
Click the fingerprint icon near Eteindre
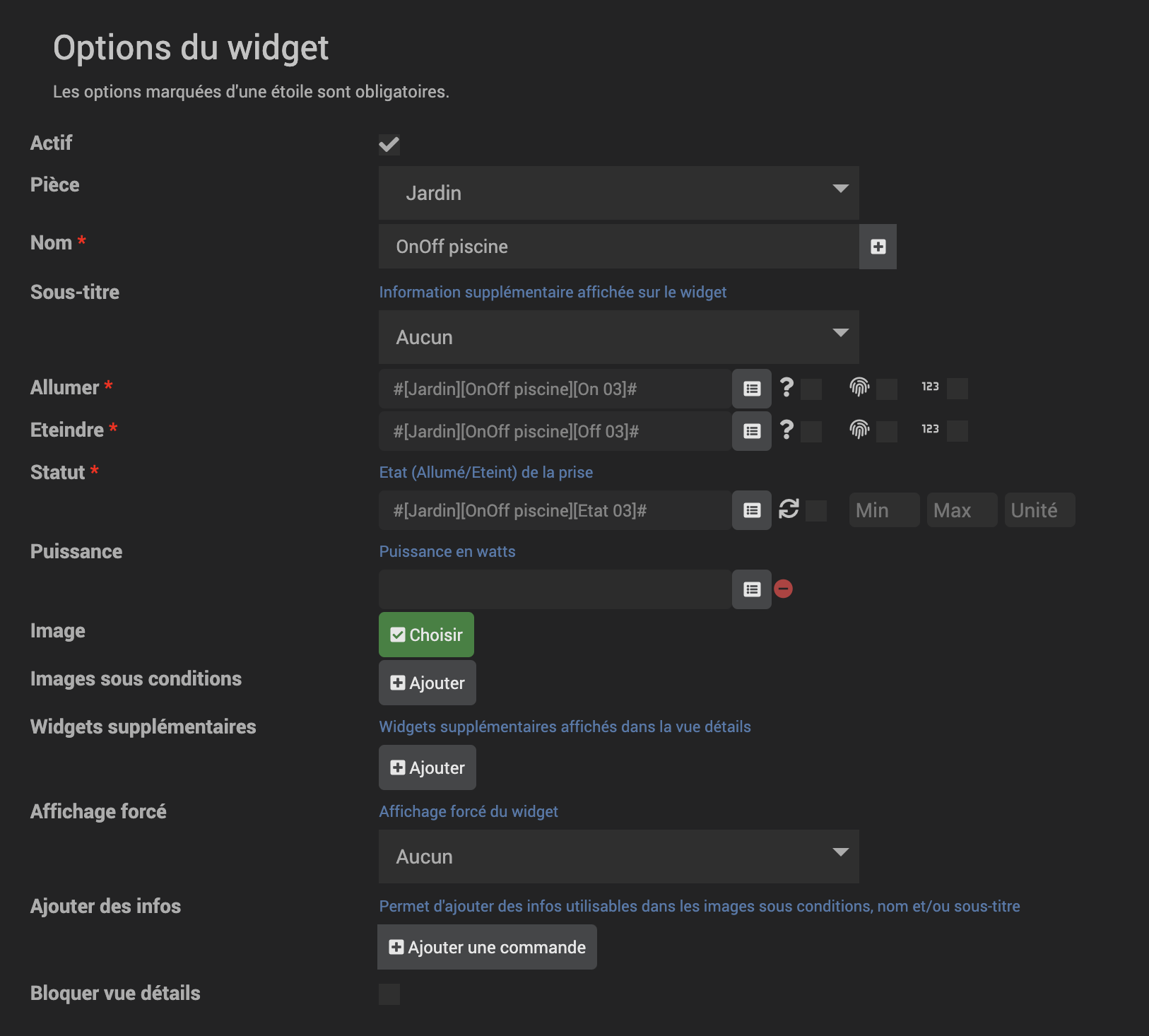coord(860,430)
